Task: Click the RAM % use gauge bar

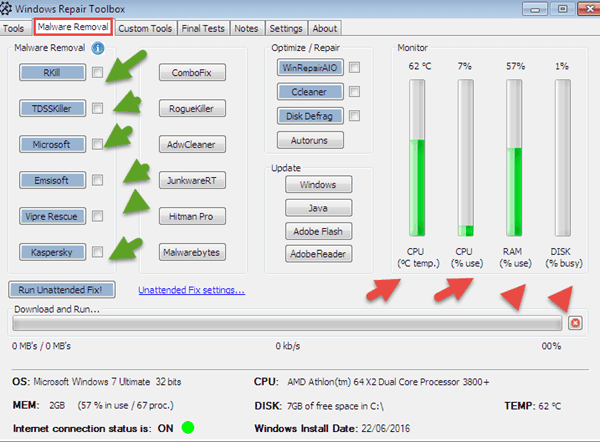Action: [x=514, y=158]
